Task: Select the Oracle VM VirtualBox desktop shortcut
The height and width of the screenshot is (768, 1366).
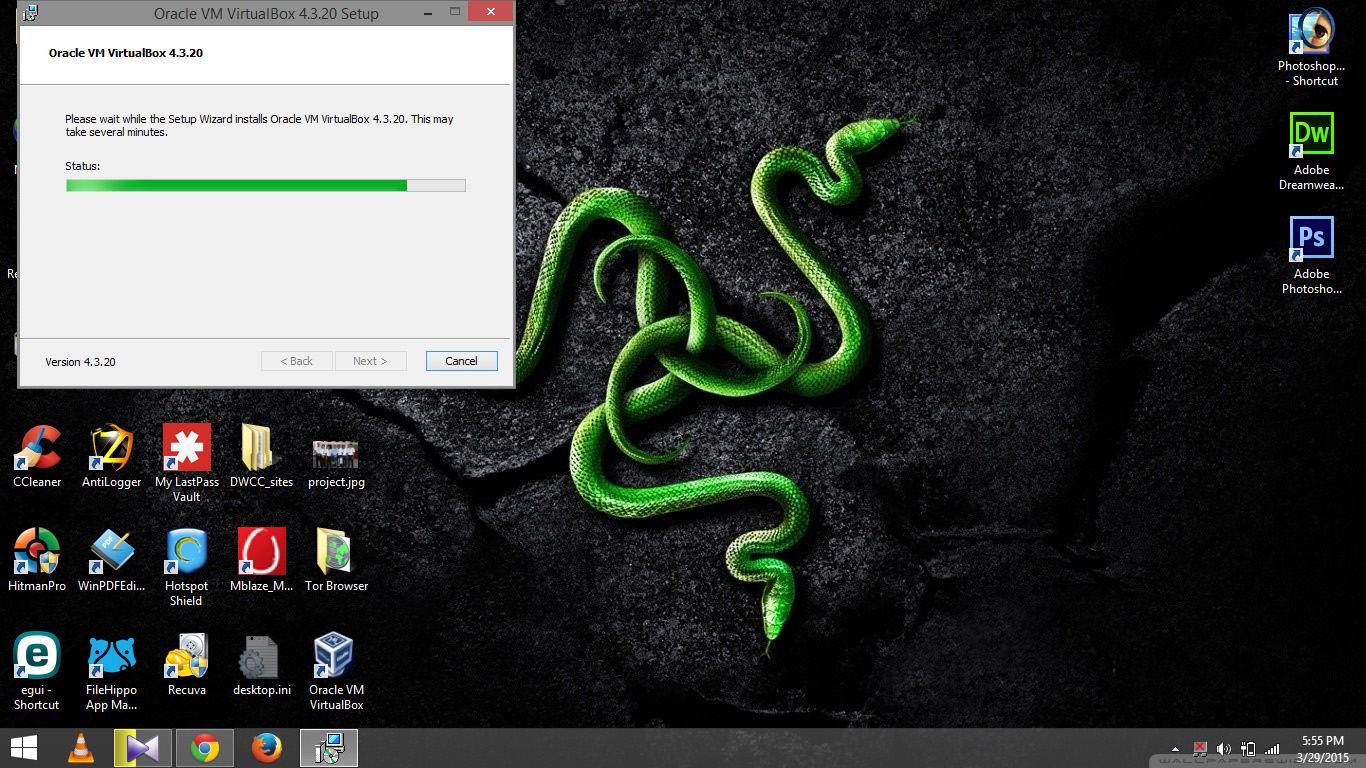Action: pos(336,671)
